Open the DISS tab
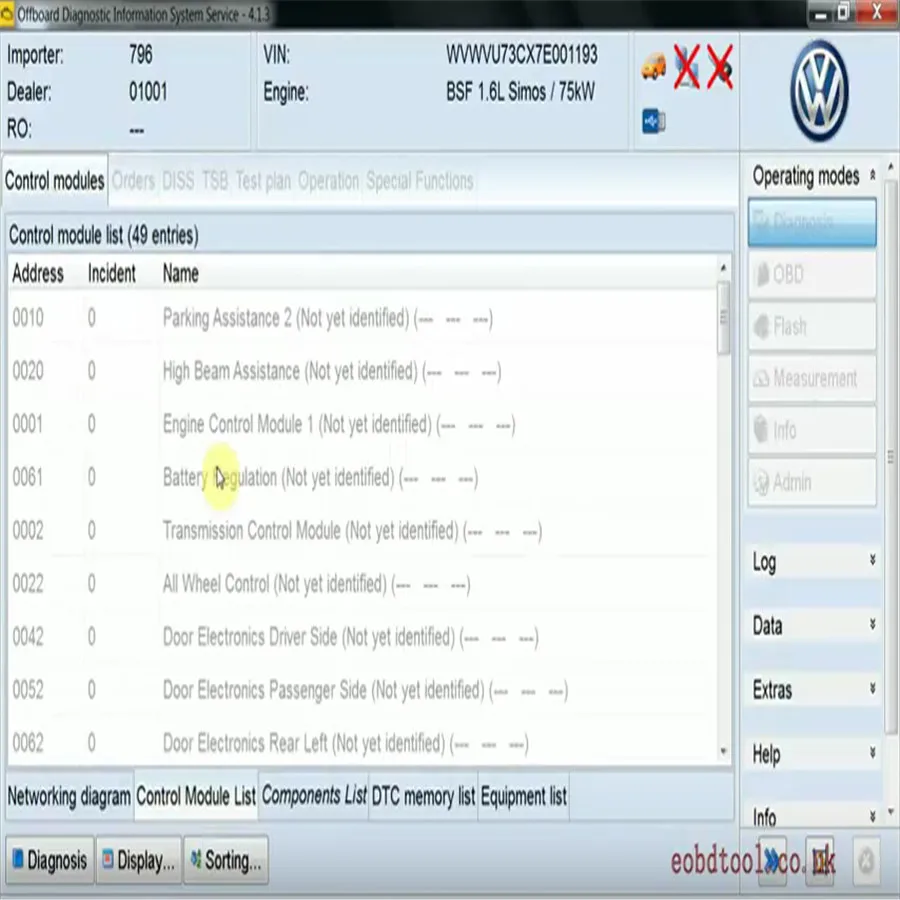Screen dimensions: 900x900 pos(178,181)
